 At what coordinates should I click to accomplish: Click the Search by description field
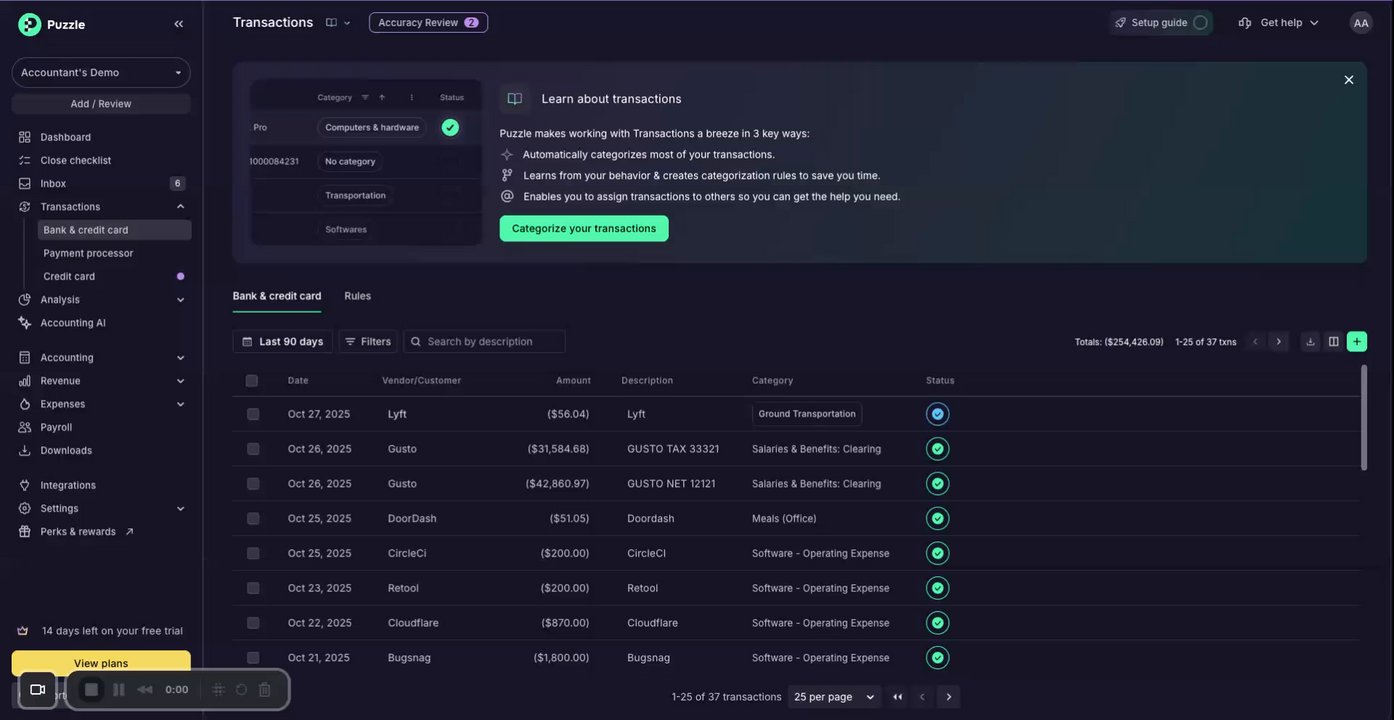click(x=485, y=342)
